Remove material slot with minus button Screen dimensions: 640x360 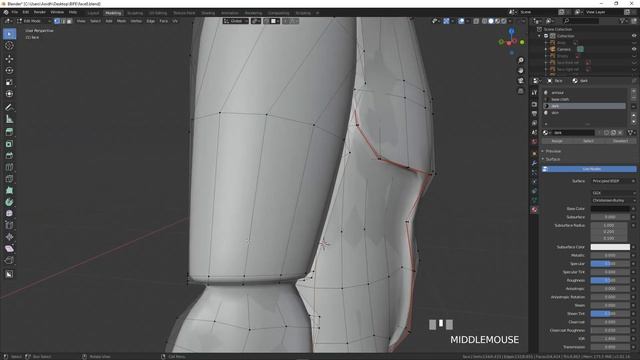click(633, 98)
